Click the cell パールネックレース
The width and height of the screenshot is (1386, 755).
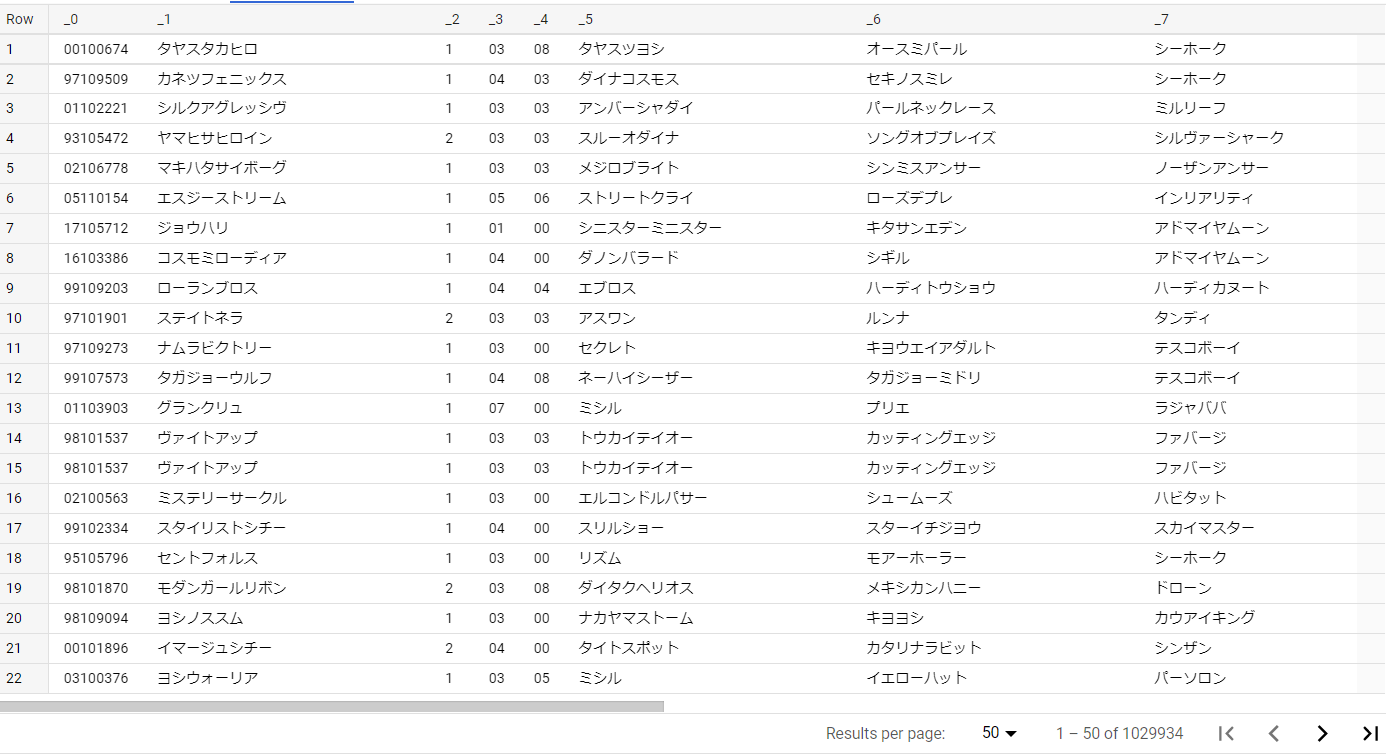point(931,108)
